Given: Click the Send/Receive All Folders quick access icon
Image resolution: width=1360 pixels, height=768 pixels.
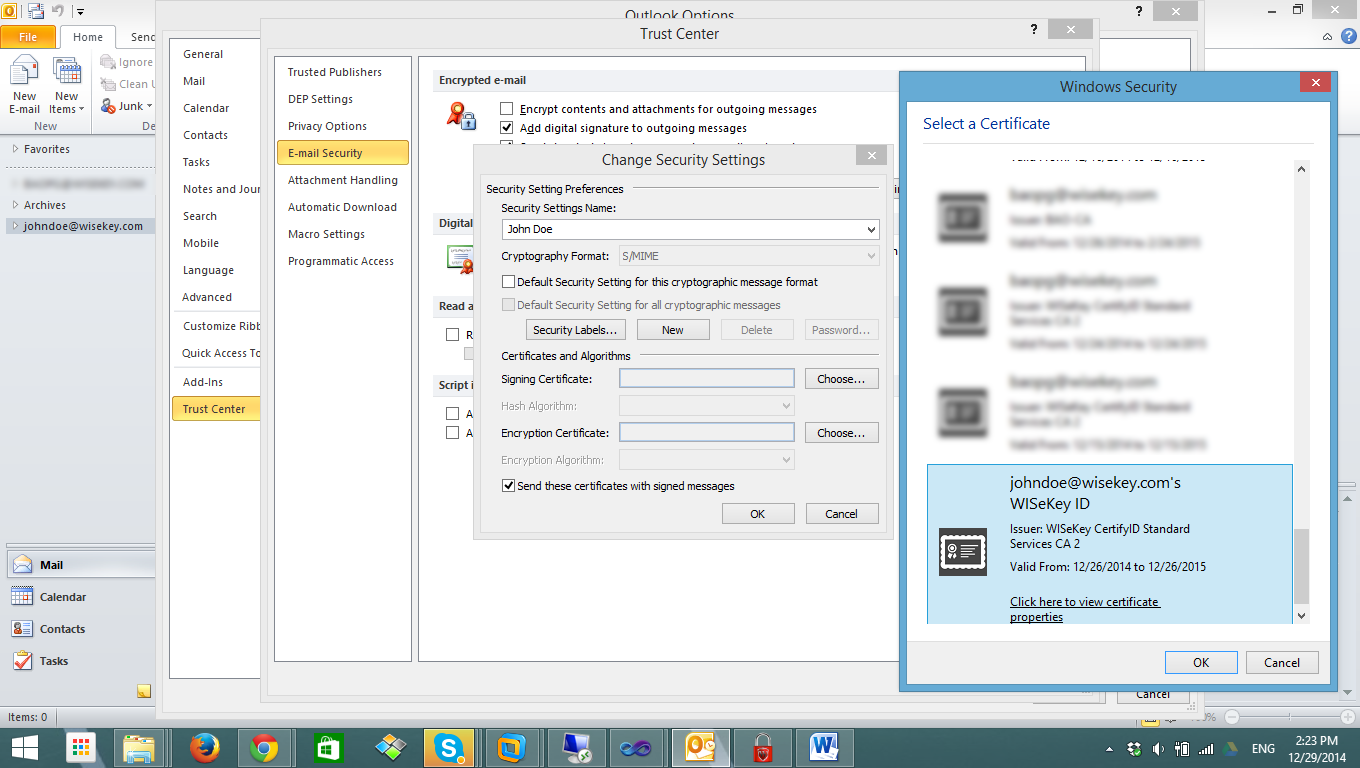Looking at the screenshot, I should click(x=36, y=12).
